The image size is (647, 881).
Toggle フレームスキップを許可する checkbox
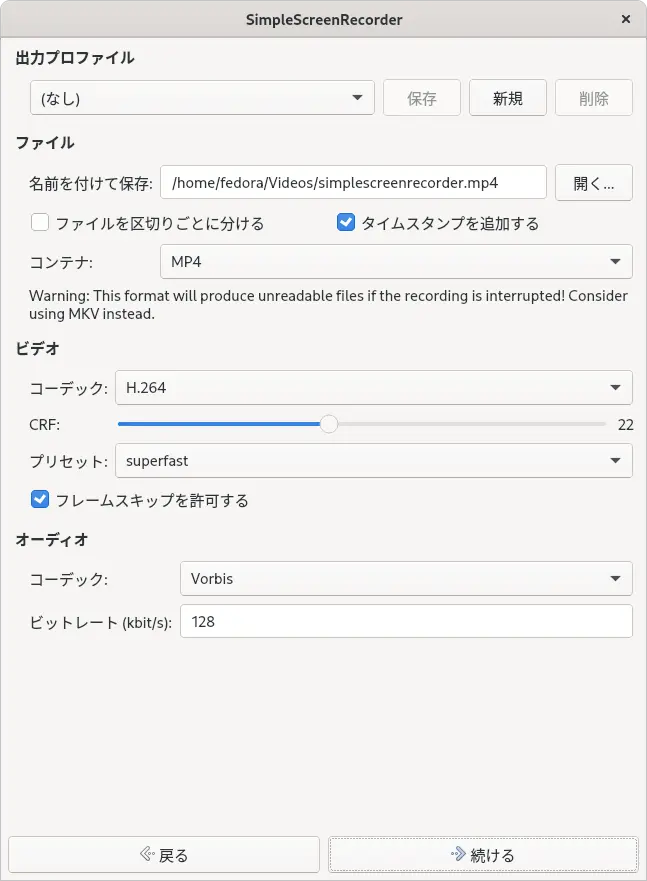point(40,499)
